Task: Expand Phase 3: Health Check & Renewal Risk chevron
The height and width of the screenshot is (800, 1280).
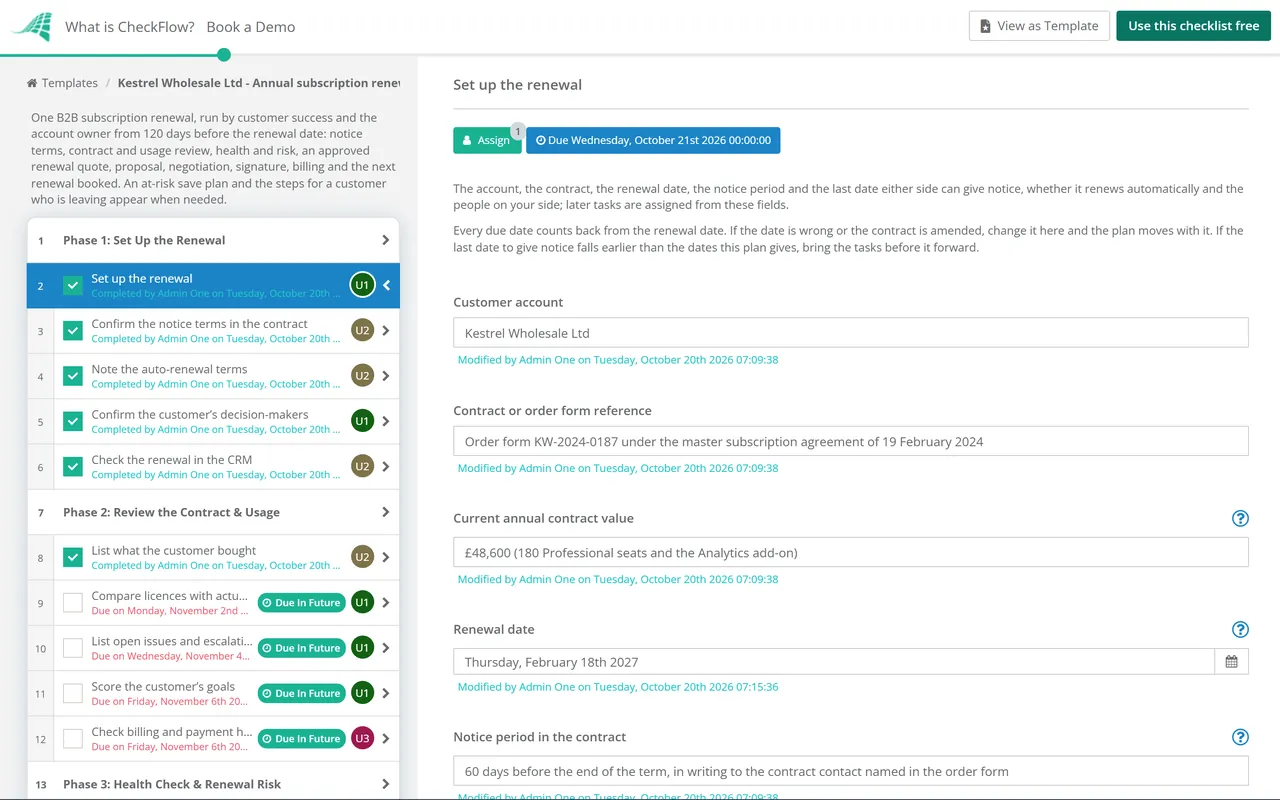Action: (386, 784)
